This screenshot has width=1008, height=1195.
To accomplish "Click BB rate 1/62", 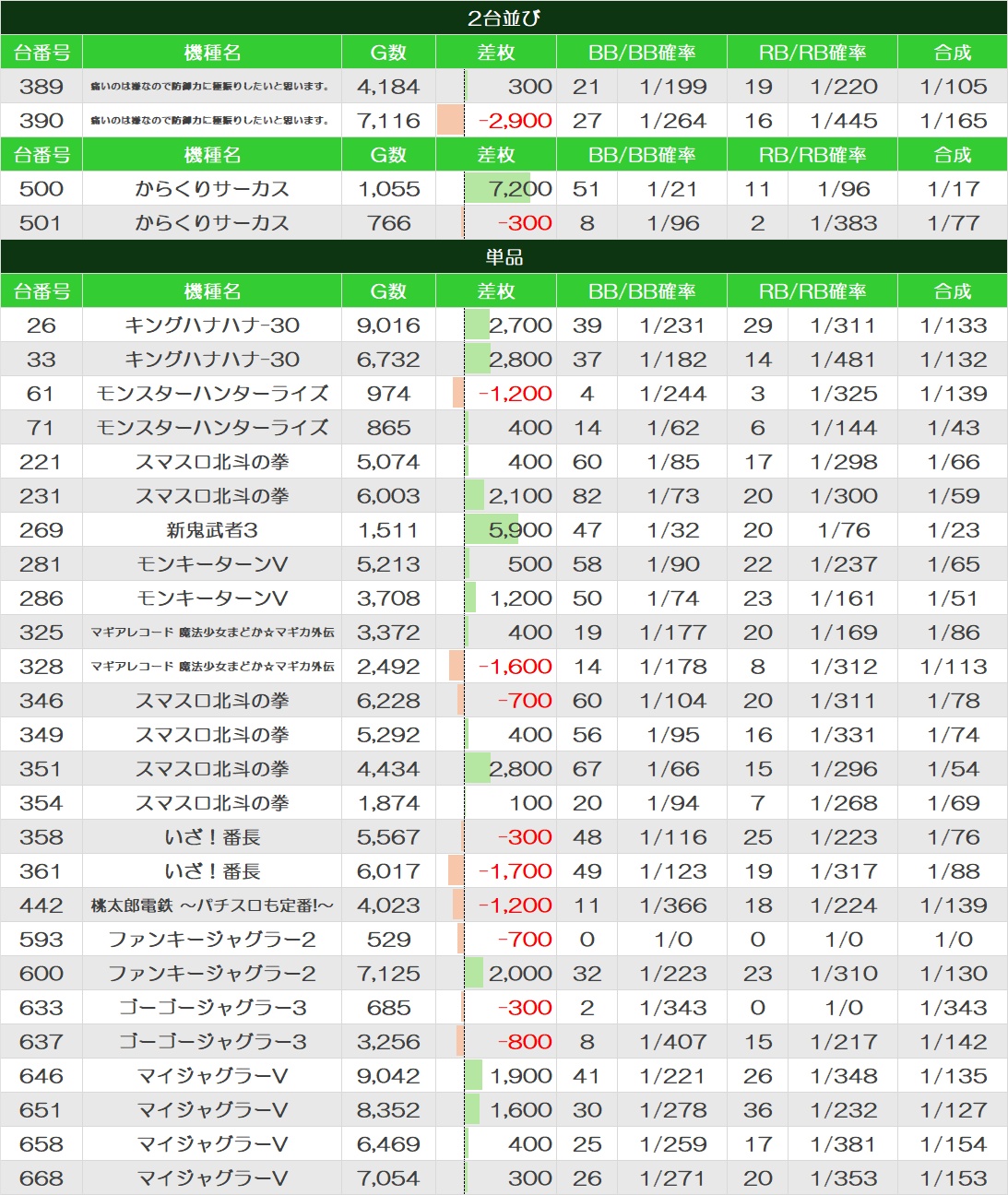I will [673, 428].
